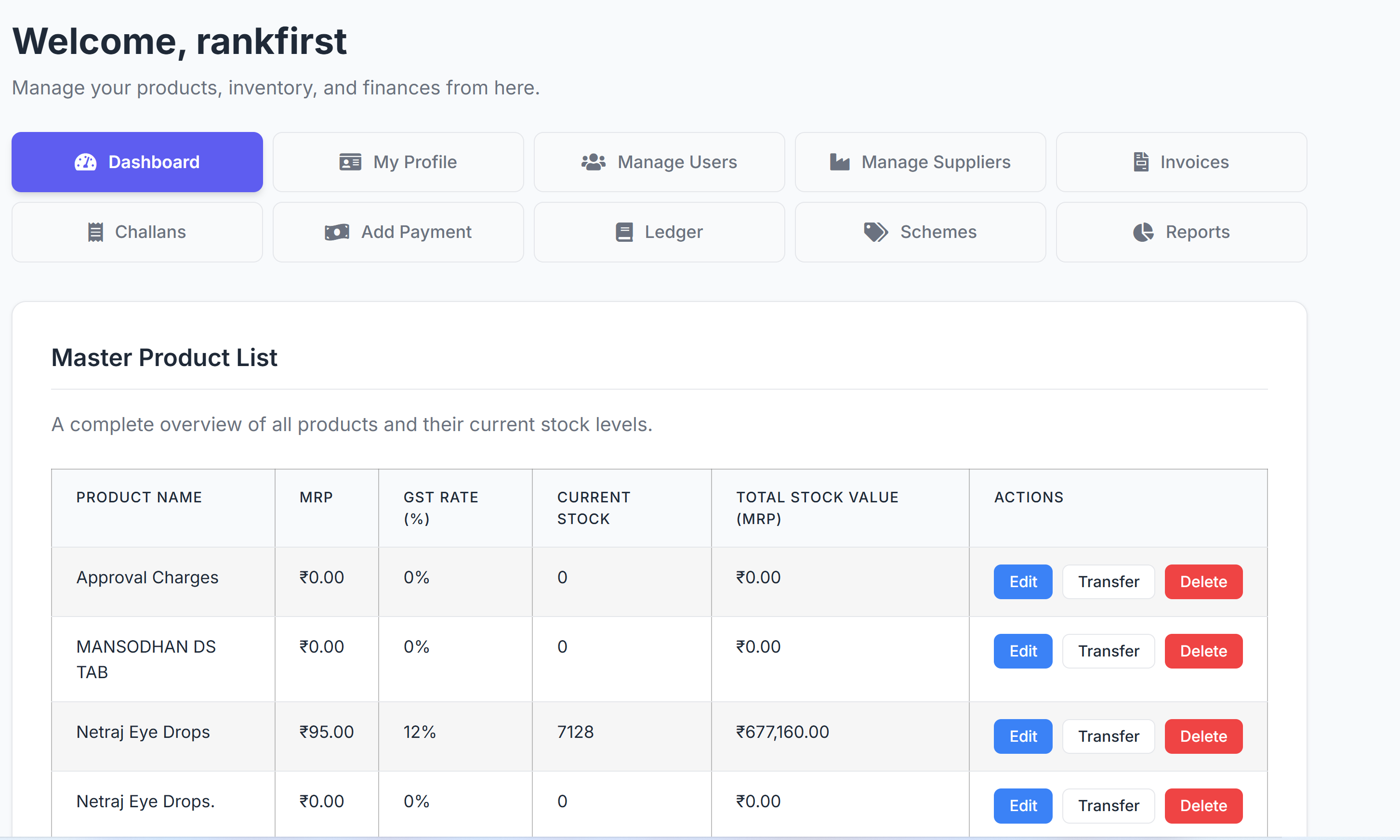This screenshot has width=1400, height=840.
Task: Delete the MANSODHAN DS TAB product
Action: tap(1203, 651)
